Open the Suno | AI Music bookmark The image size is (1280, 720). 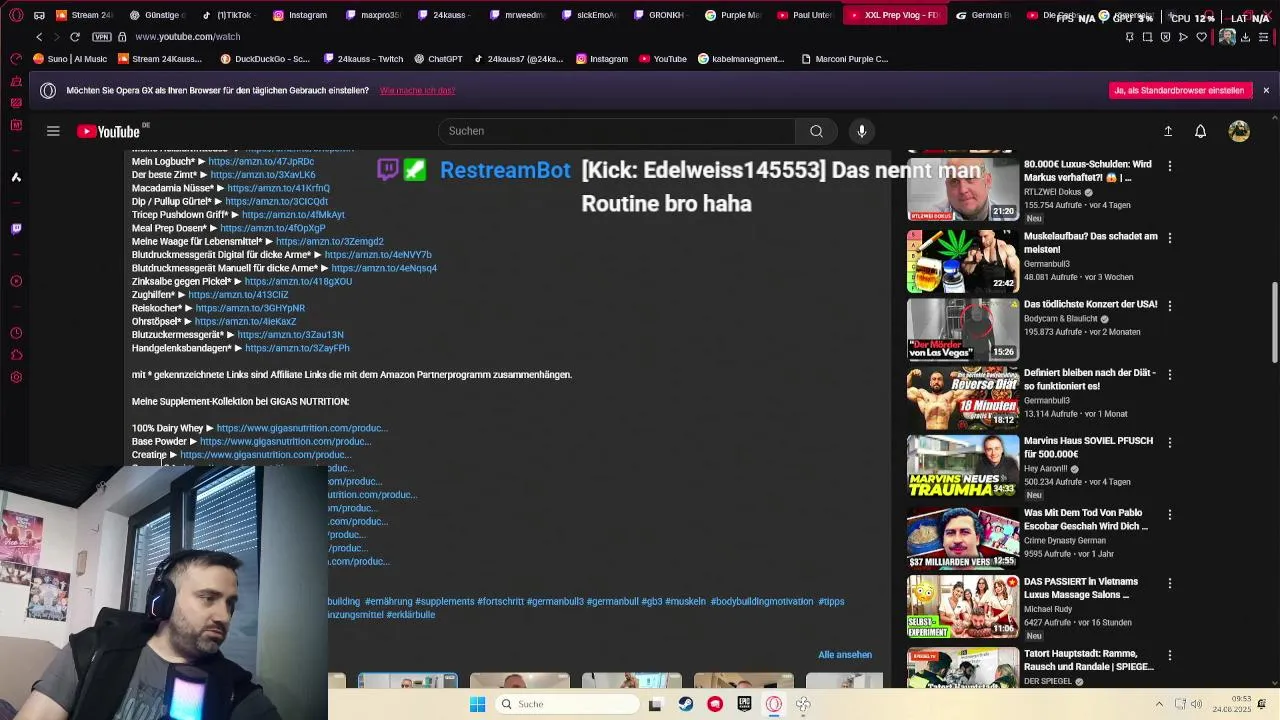coord(70,59)
